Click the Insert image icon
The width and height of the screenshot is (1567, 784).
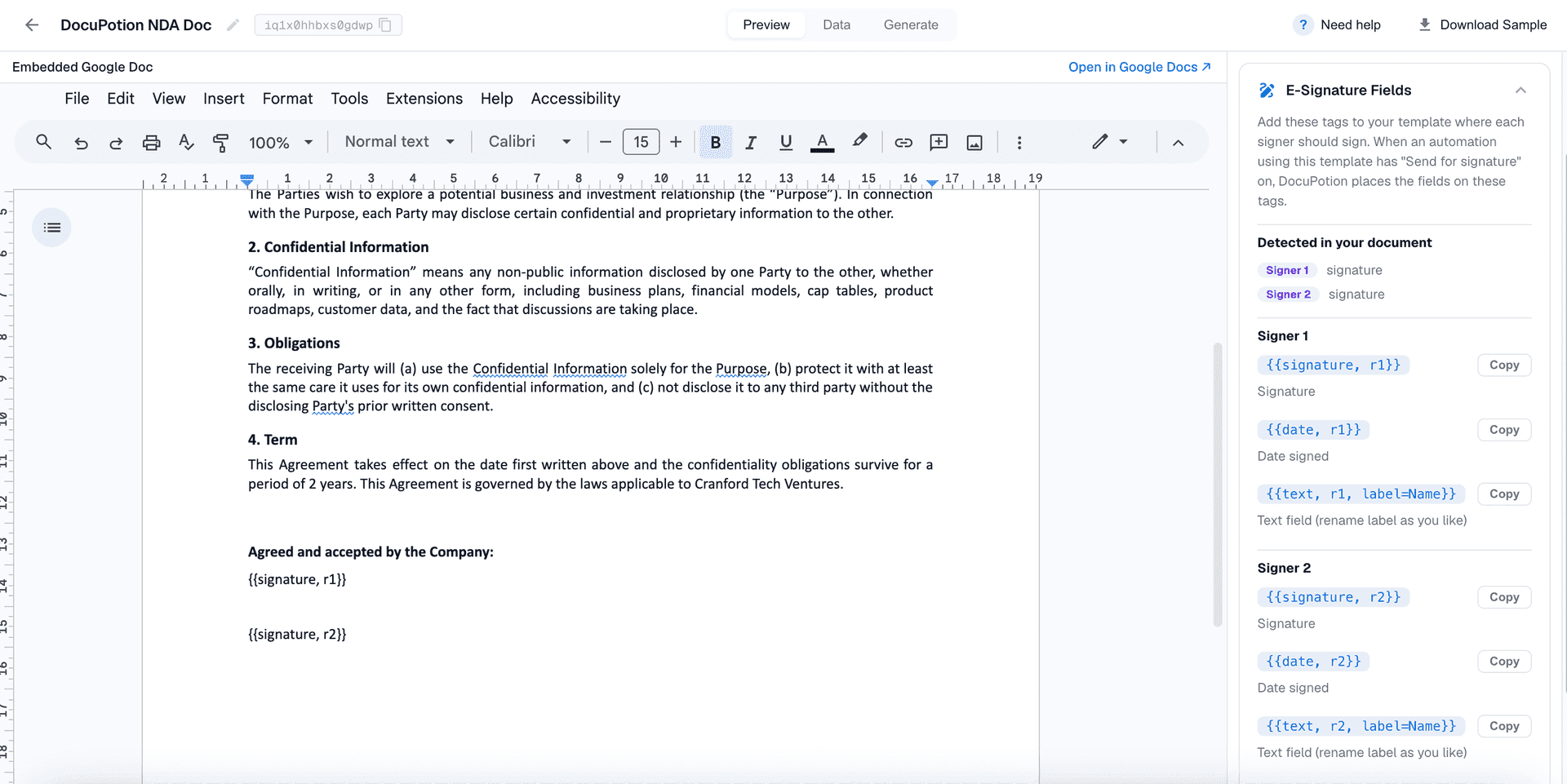click(x=974, y=143)
